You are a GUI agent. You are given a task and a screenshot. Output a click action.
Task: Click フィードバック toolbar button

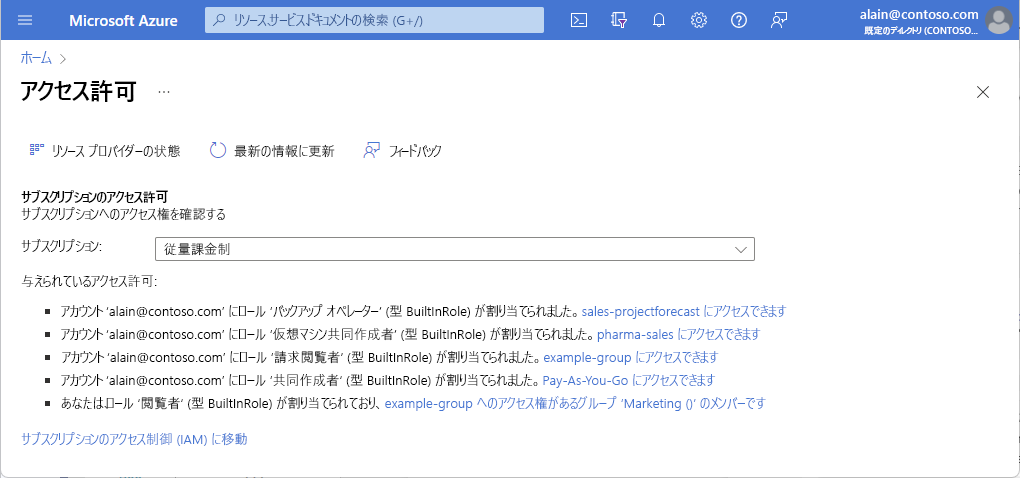[403, 151]
